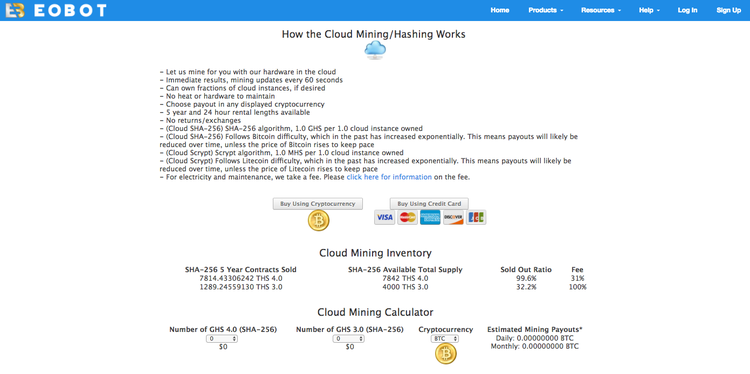Image resolution: width=750 pixels, height=374 pixels.
Task: Click the 31% fee value
Action: coord(577,278)
